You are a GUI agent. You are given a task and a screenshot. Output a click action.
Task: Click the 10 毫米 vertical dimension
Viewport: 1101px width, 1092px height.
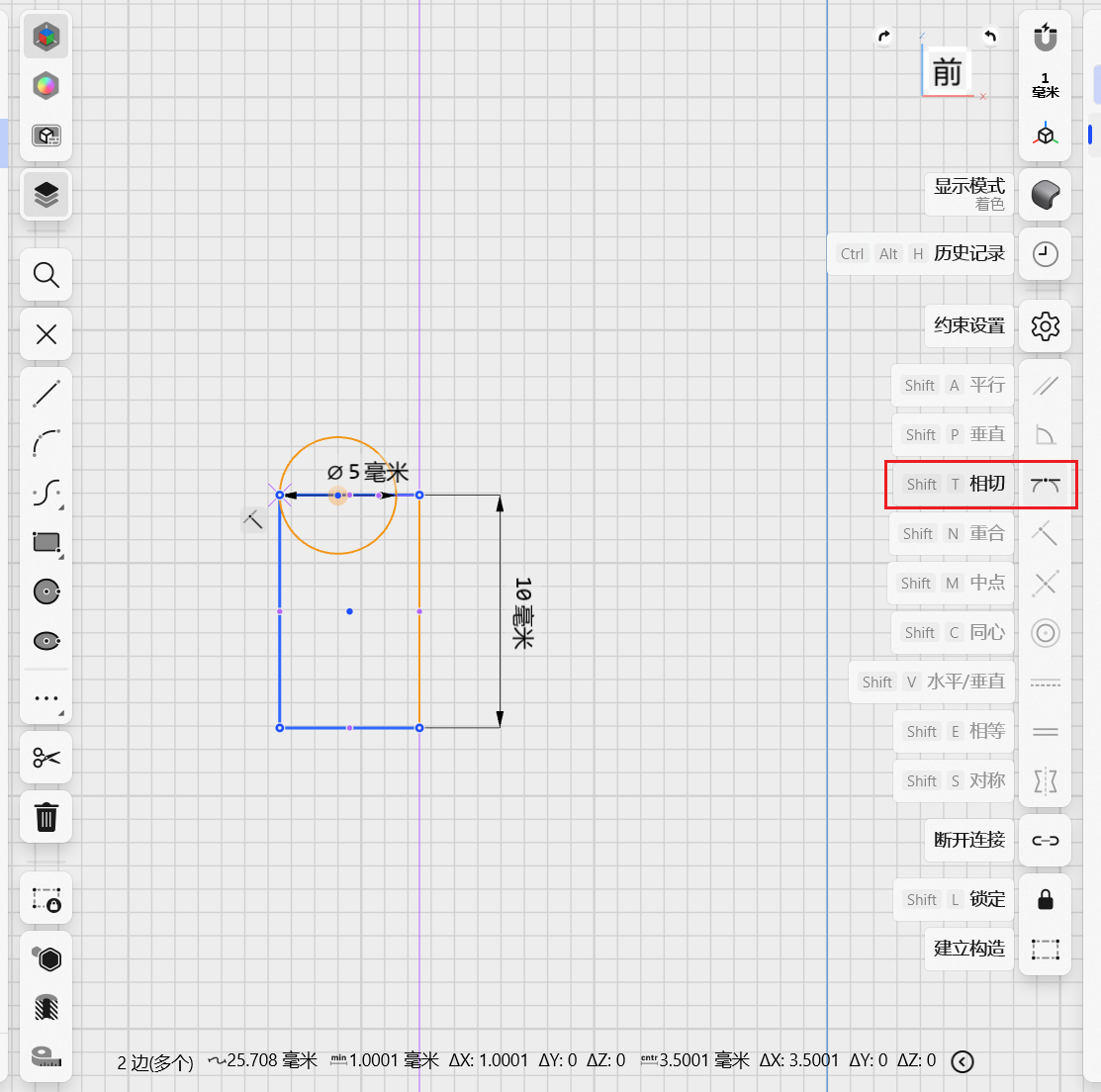click(524, 612)
